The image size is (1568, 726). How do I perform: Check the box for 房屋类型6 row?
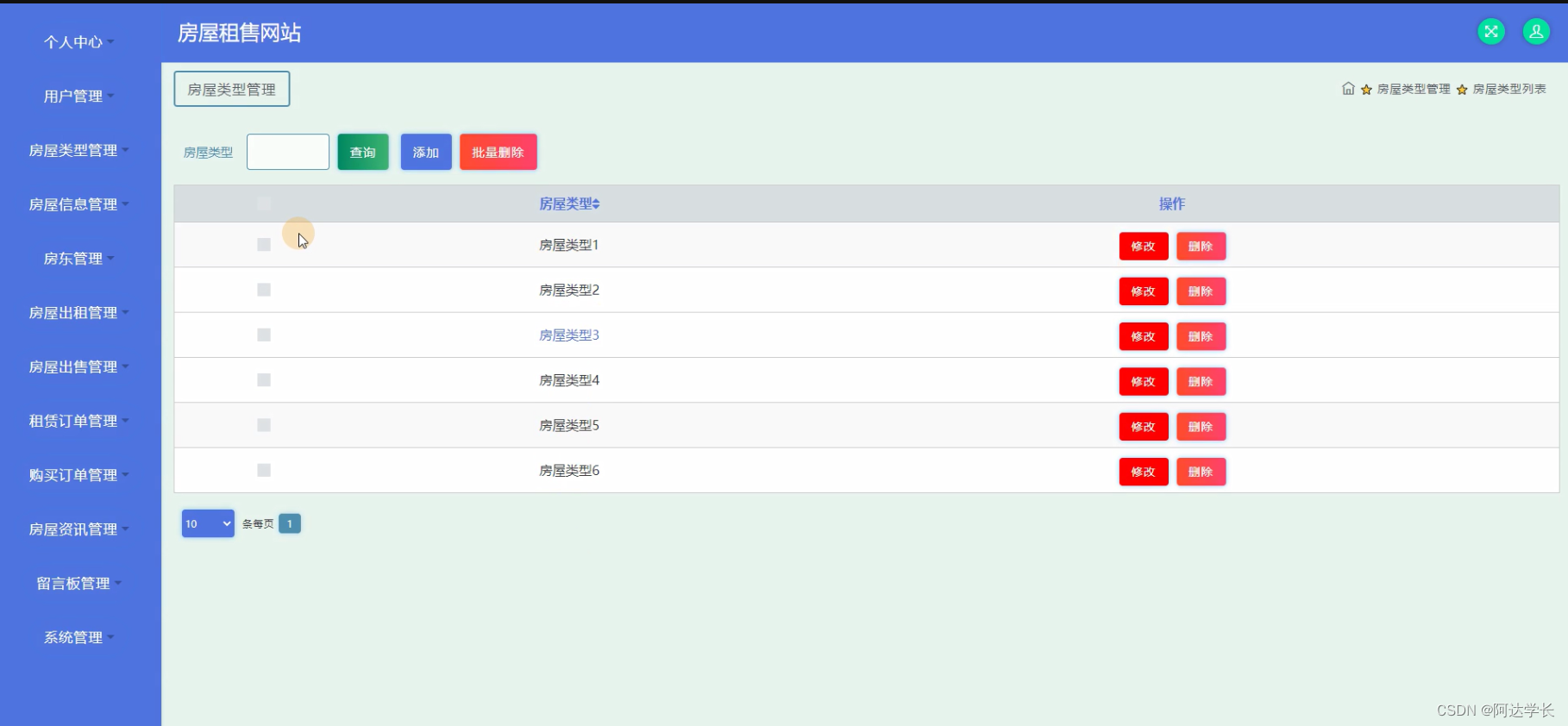[264, 470]
